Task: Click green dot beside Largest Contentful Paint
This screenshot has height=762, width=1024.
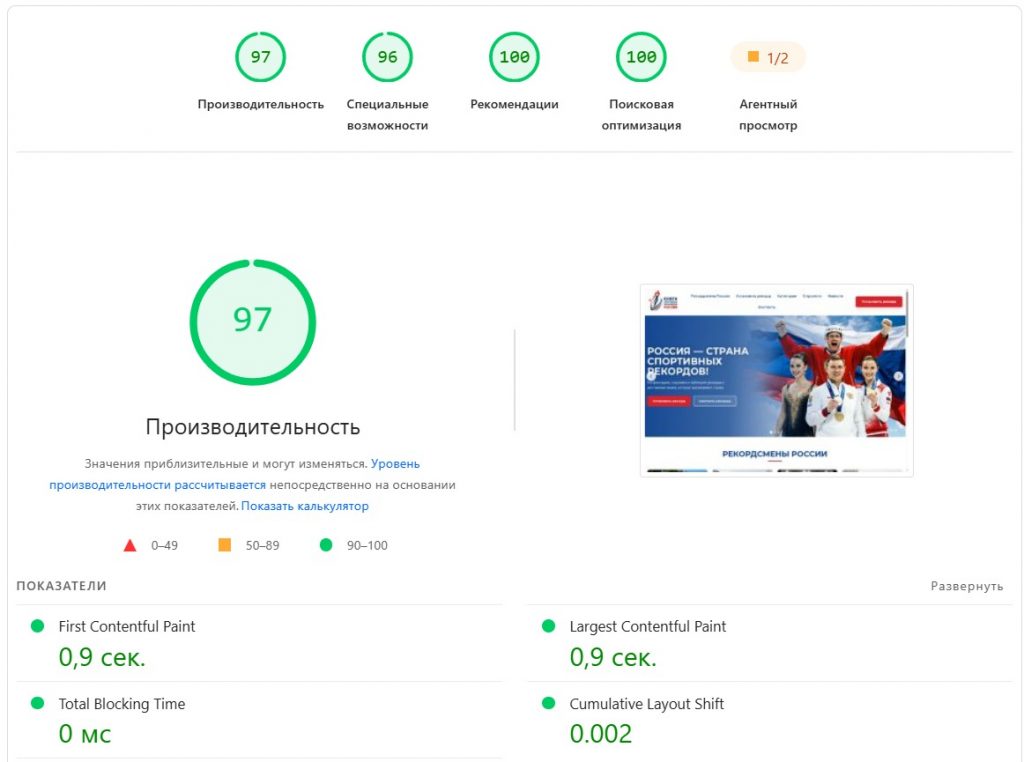Action: (x=549, y=626)
